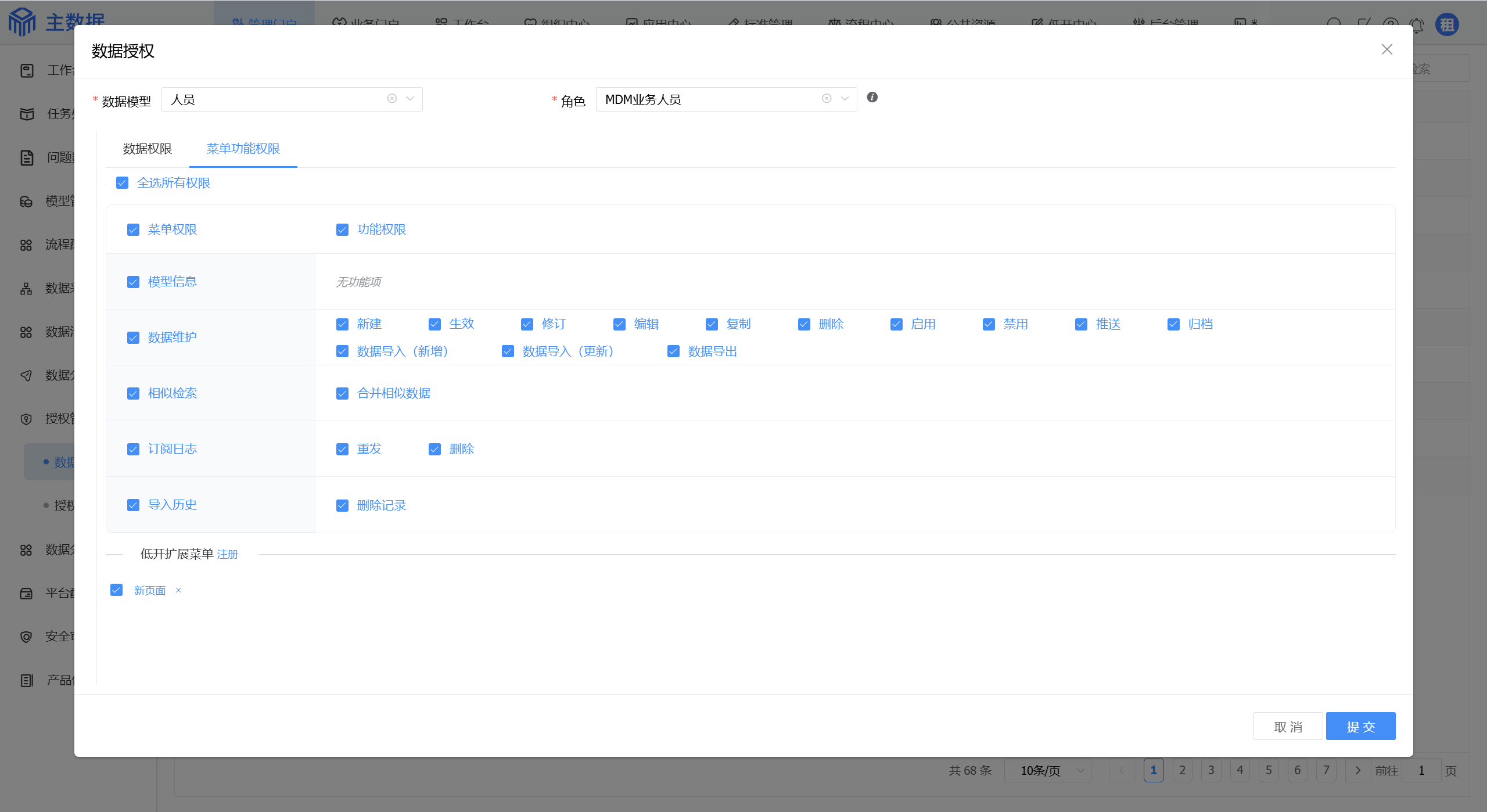The width and height of the screenshot is (1487, 812).
Task: Click the 取消 button
Action: tap(1288, 727)
